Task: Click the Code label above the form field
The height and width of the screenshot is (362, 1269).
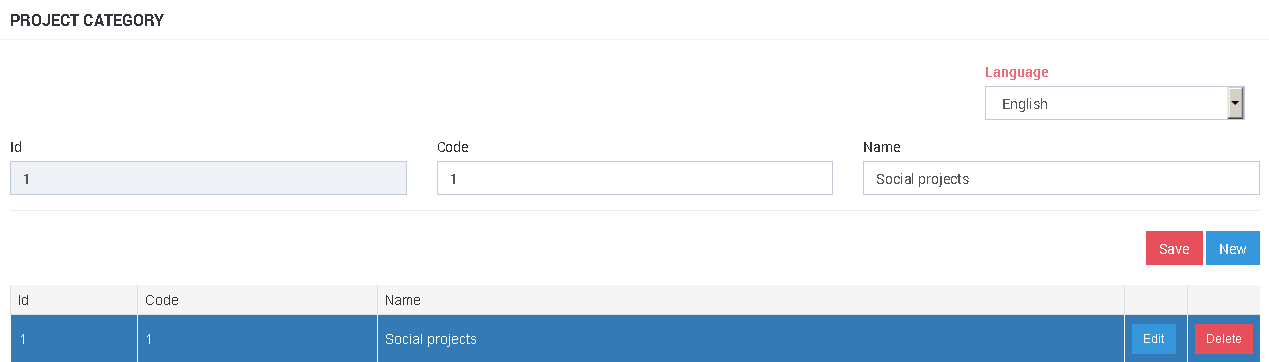Action: [x=453, y=147]
